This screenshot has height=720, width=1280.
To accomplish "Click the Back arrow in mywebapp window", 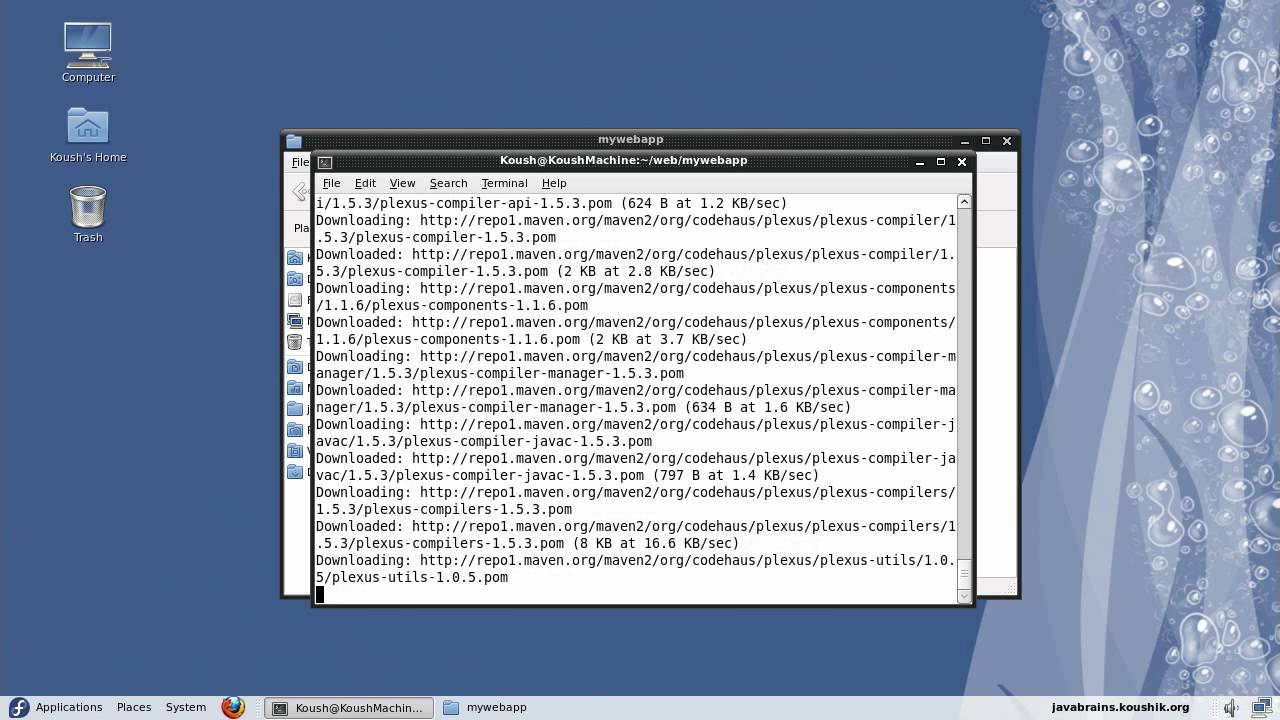I will [299, 192].
